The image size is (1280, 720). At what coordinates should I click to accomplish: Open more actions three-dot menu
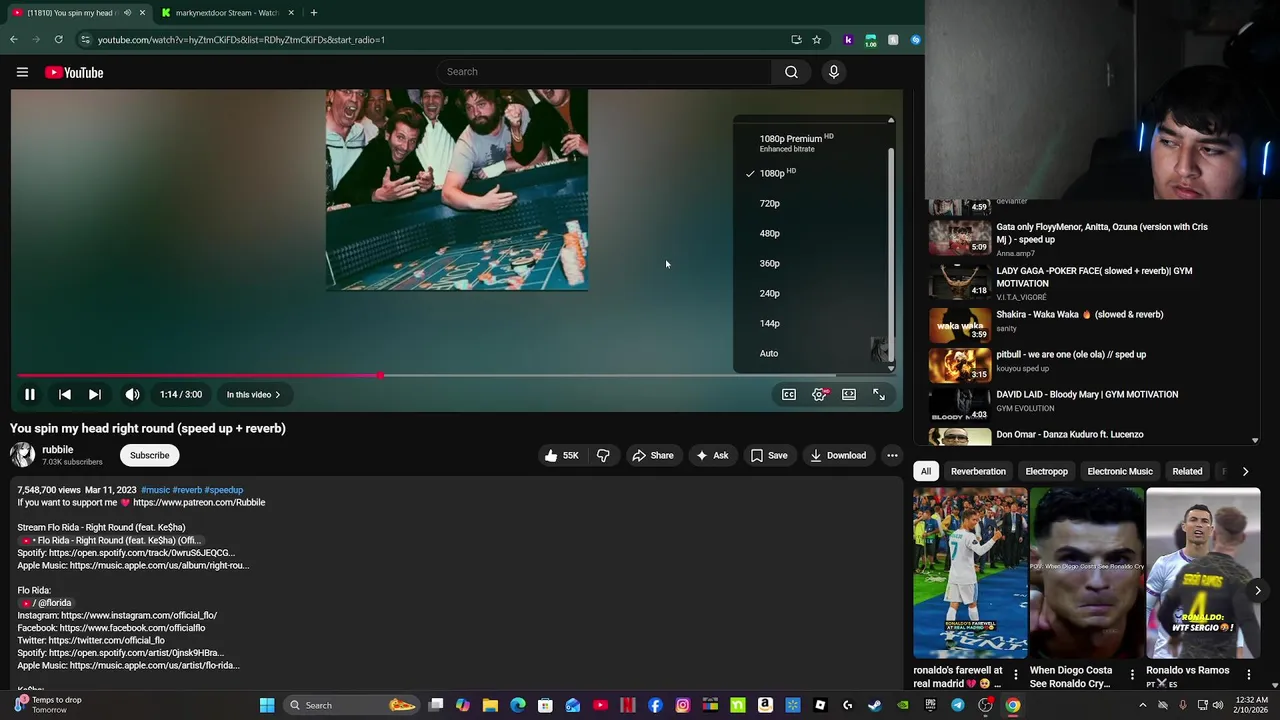coord(892,455)
